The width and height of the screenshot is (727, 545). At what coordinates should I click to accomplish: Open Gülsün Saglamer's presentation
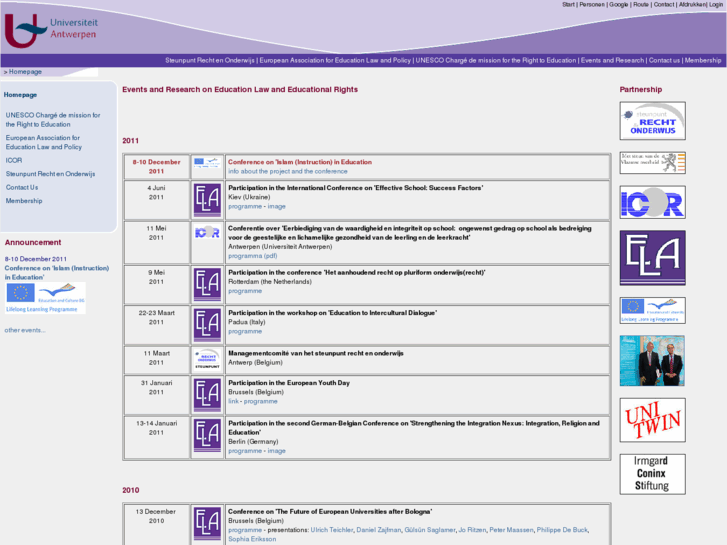(430, 530)
